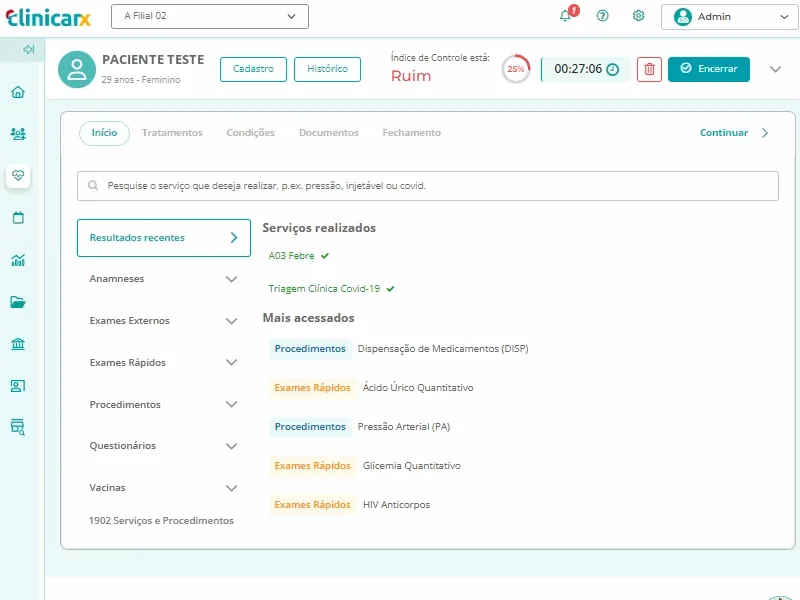Open Ácido Úrico Quantitativo exam
Screen dimensions: 800x600
point(418,387)
